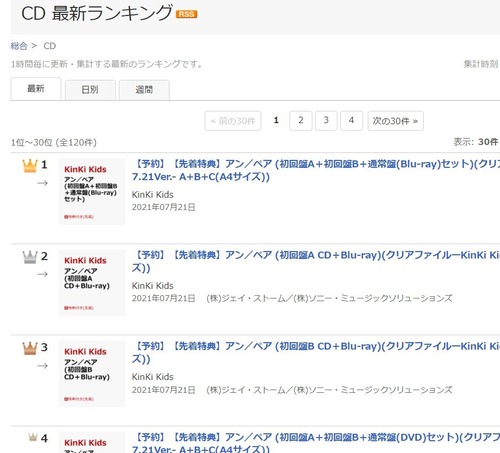Open the rank 2 初回盤A CD+Blu-ray title link
Image resolution: width=500 pixels, height=453 pixels.
pos(316,261)
